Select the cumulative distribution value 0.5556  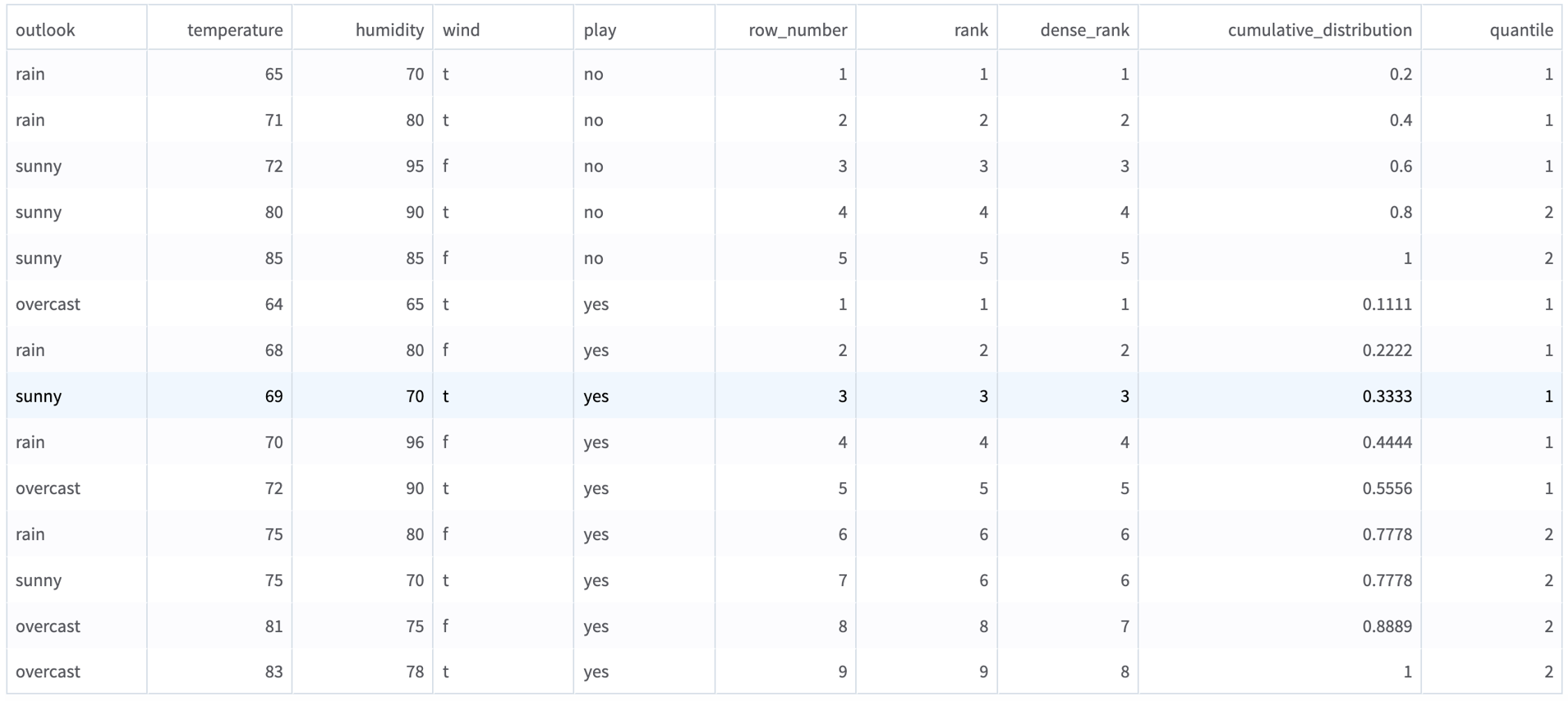[x=1386, y=488]
